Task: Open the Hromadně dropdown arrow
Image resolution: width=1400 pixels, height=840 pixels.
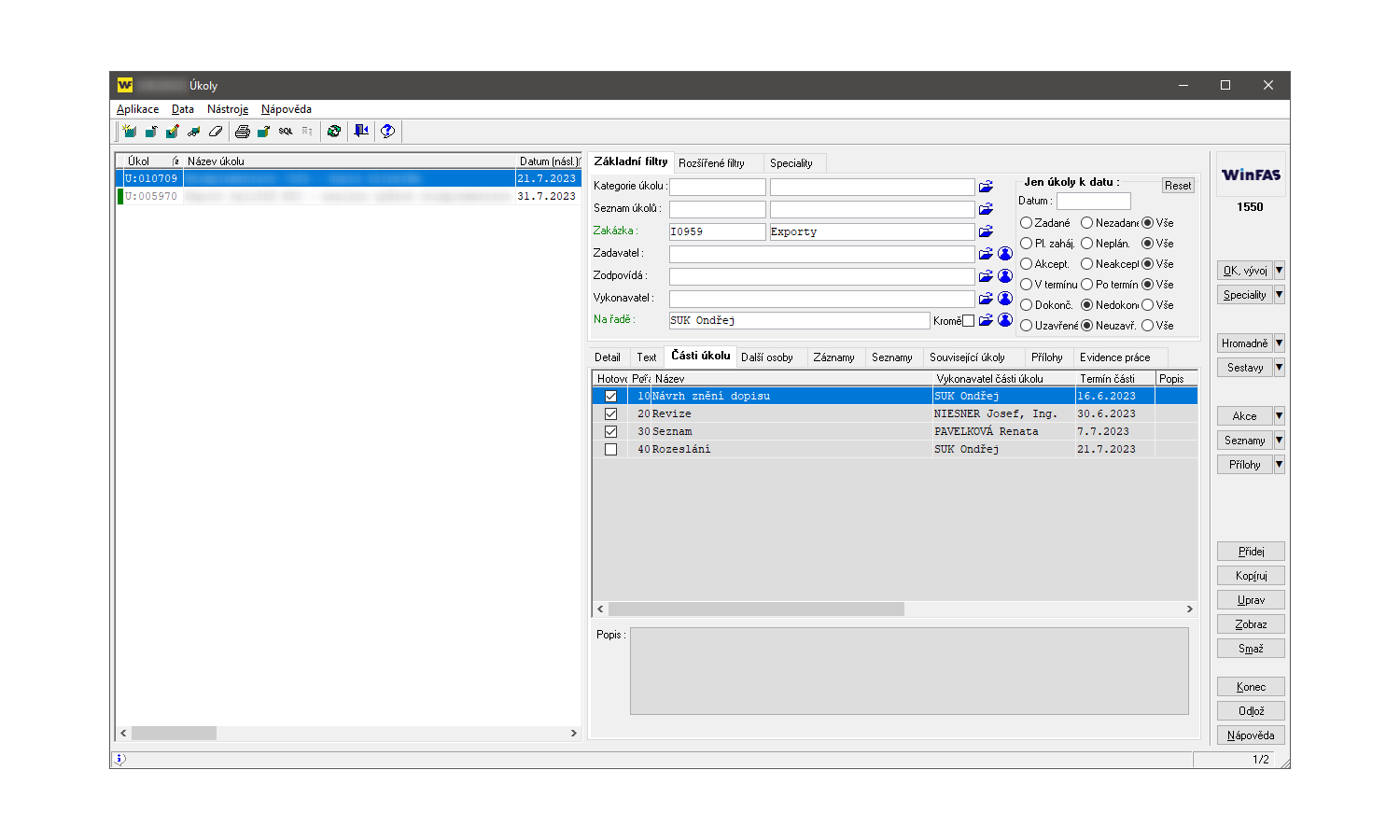Action: tap(1279, 343)
